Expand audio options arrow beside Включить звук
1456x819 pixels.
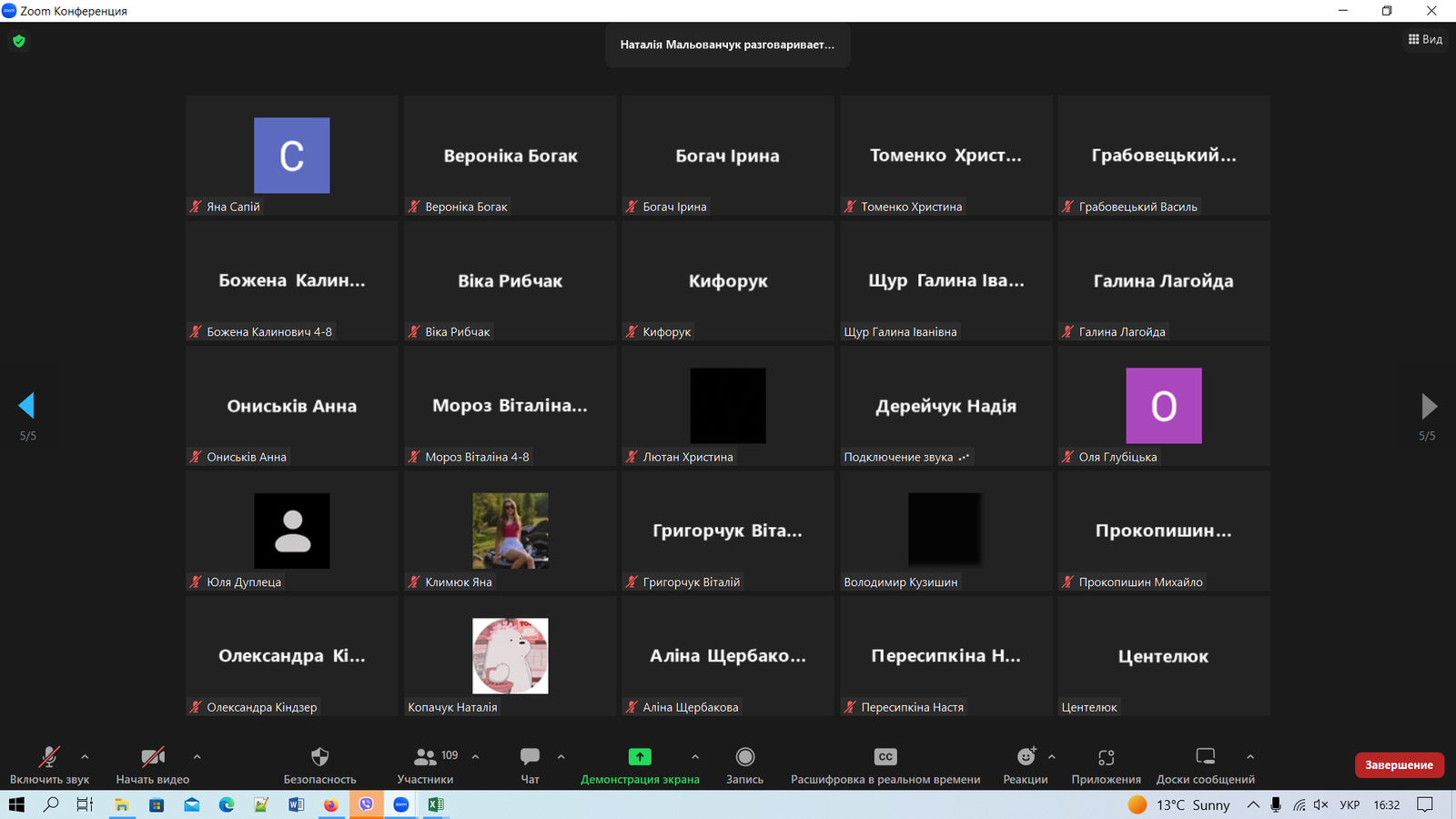coord(85,756)
